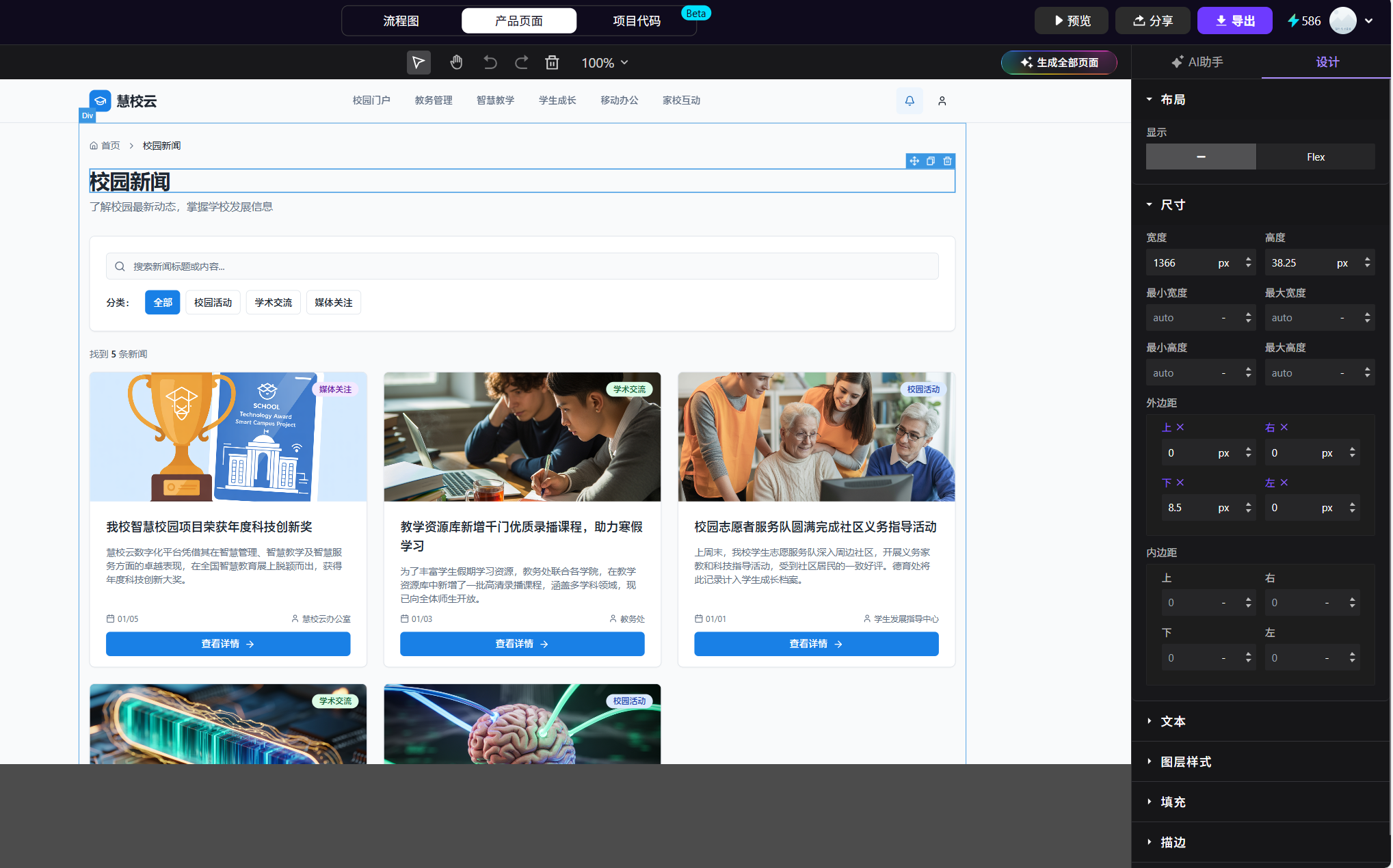Expand the 图层样式 section
The image size is (1393, 868).
[1179, 762]
